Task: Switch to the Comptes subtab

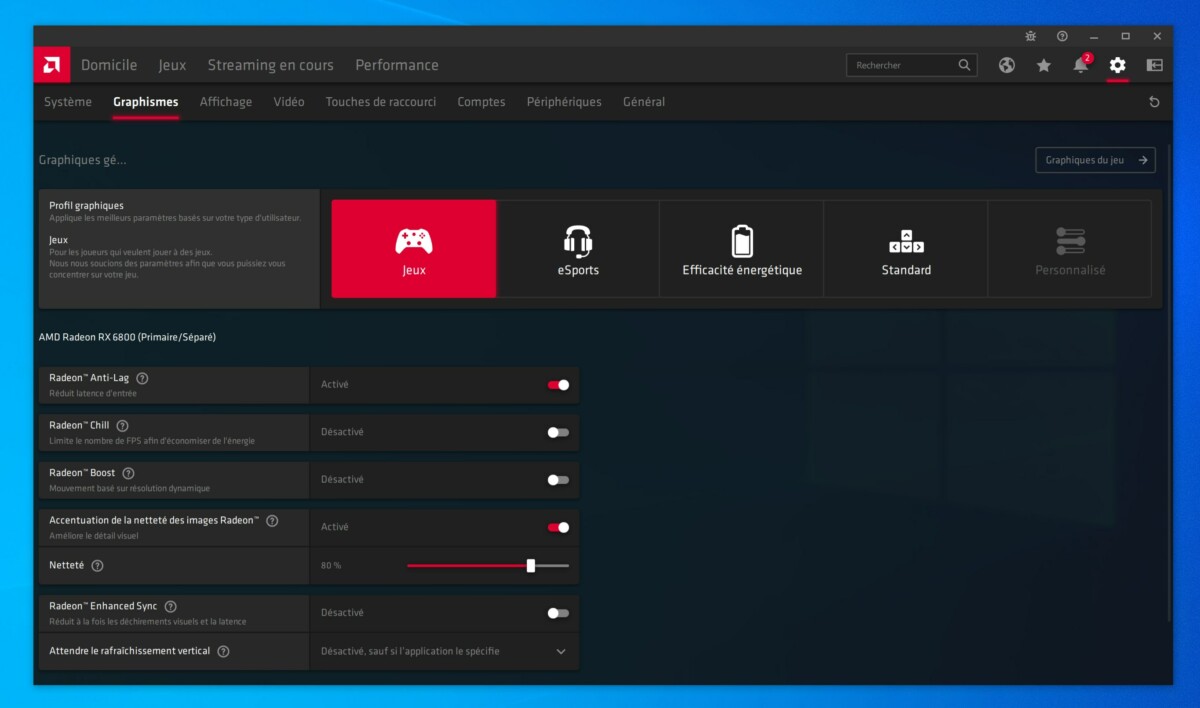Action: click(481, 102)
